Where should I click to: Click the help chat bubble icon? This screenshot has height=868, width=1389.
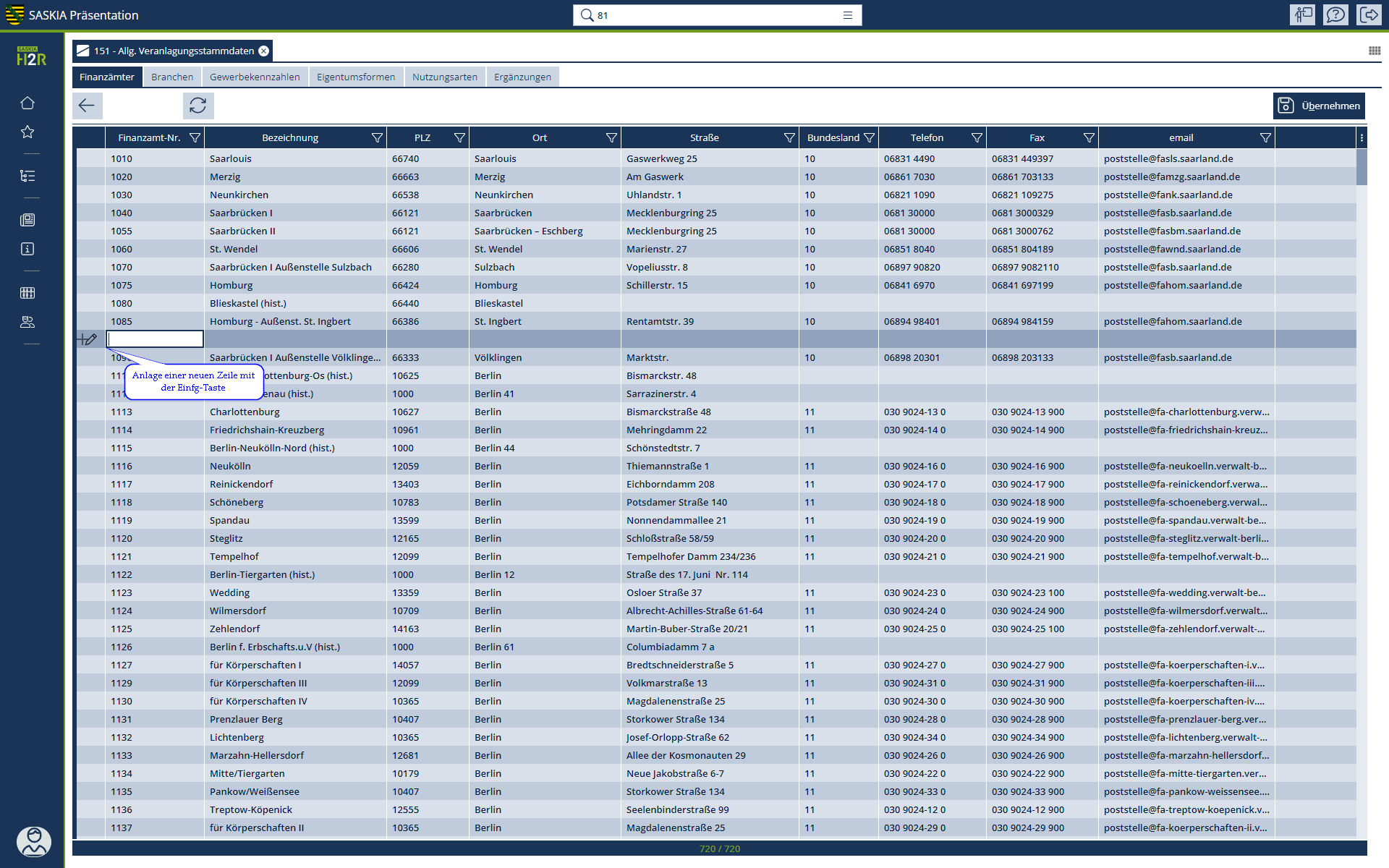[x=1335, y=14]
